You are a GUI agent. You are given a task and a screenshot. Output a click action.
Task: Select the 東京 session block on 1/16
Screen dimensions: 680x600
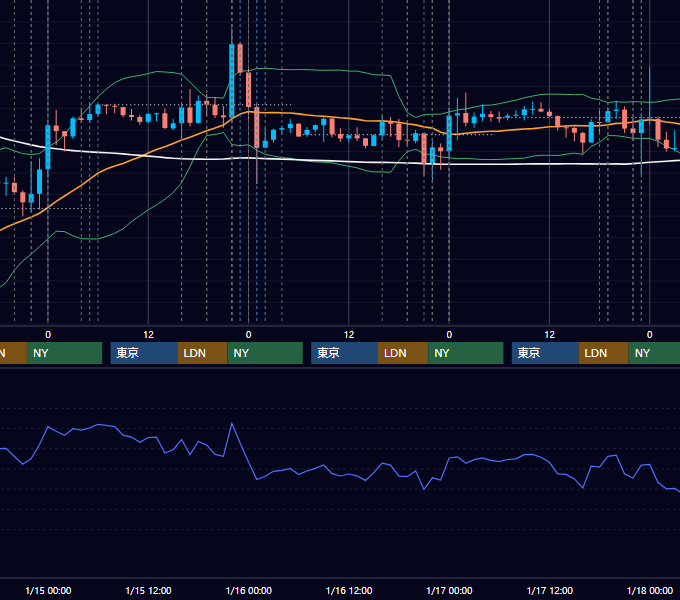[345, 353]
